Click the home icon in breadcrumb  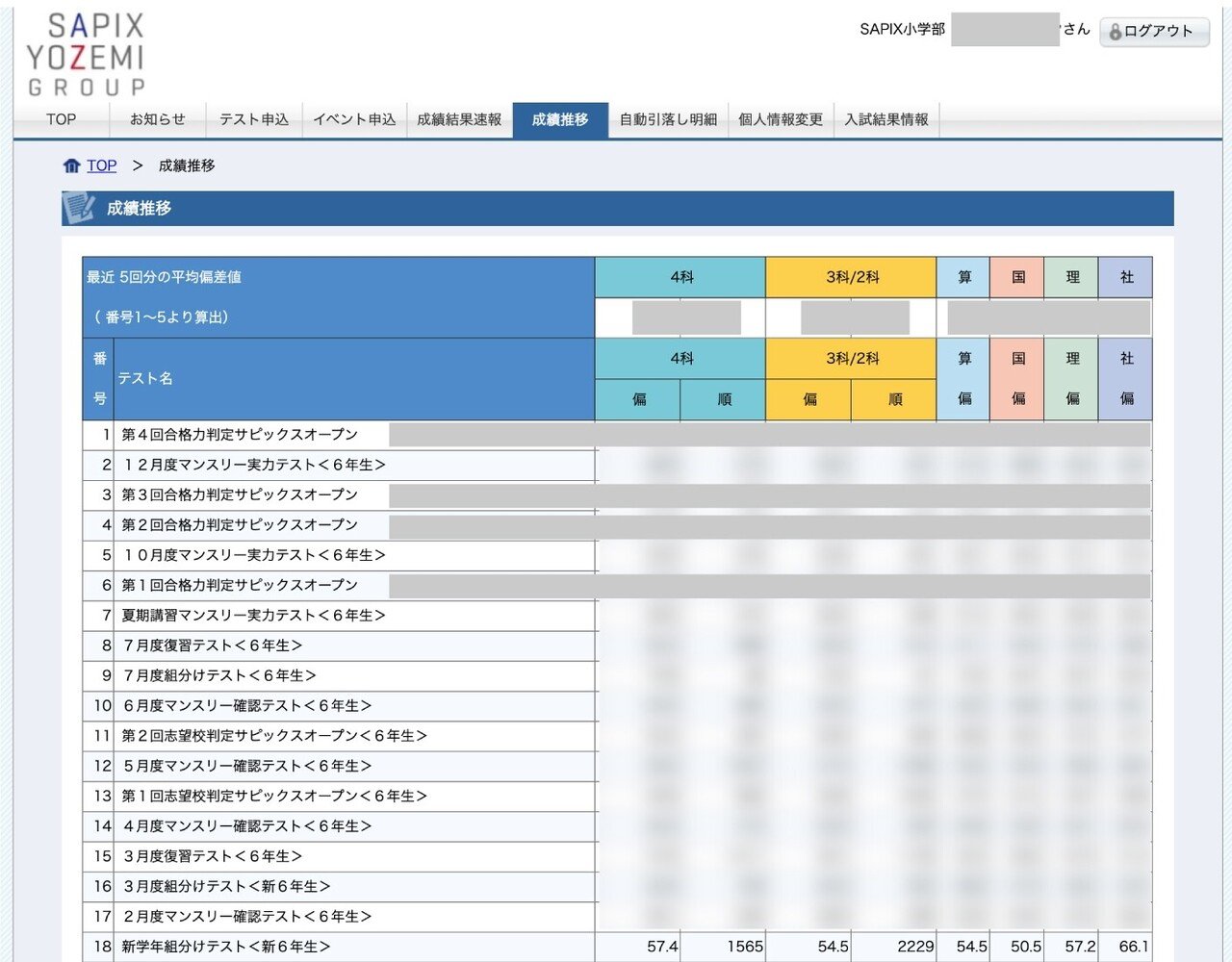(x=71, y=165)
